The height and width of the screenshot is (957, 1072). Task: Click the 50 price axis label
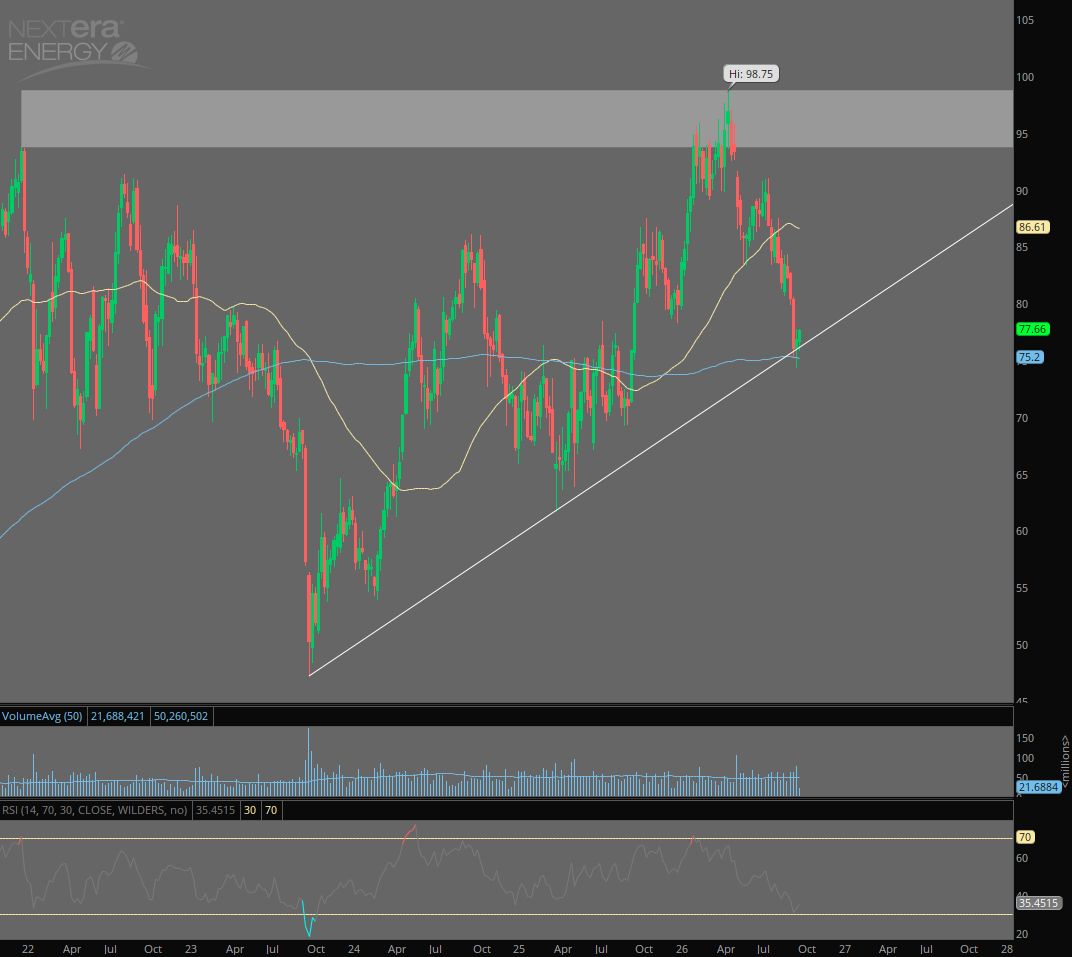[x=1022, y=645]
